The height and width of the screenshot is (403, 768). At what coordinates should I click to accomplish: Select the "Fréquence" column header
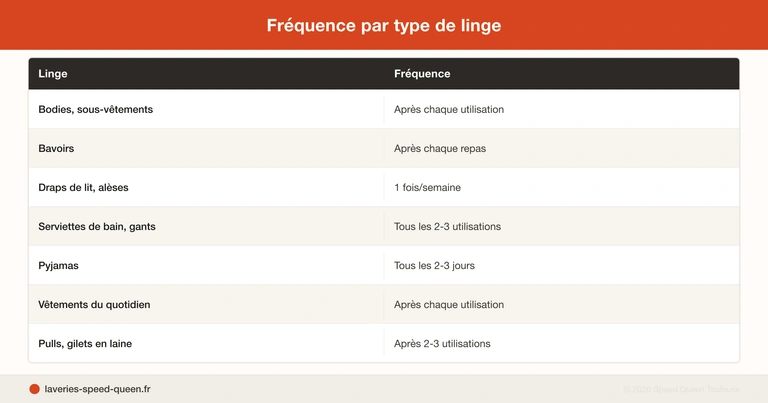coord(422,74)
